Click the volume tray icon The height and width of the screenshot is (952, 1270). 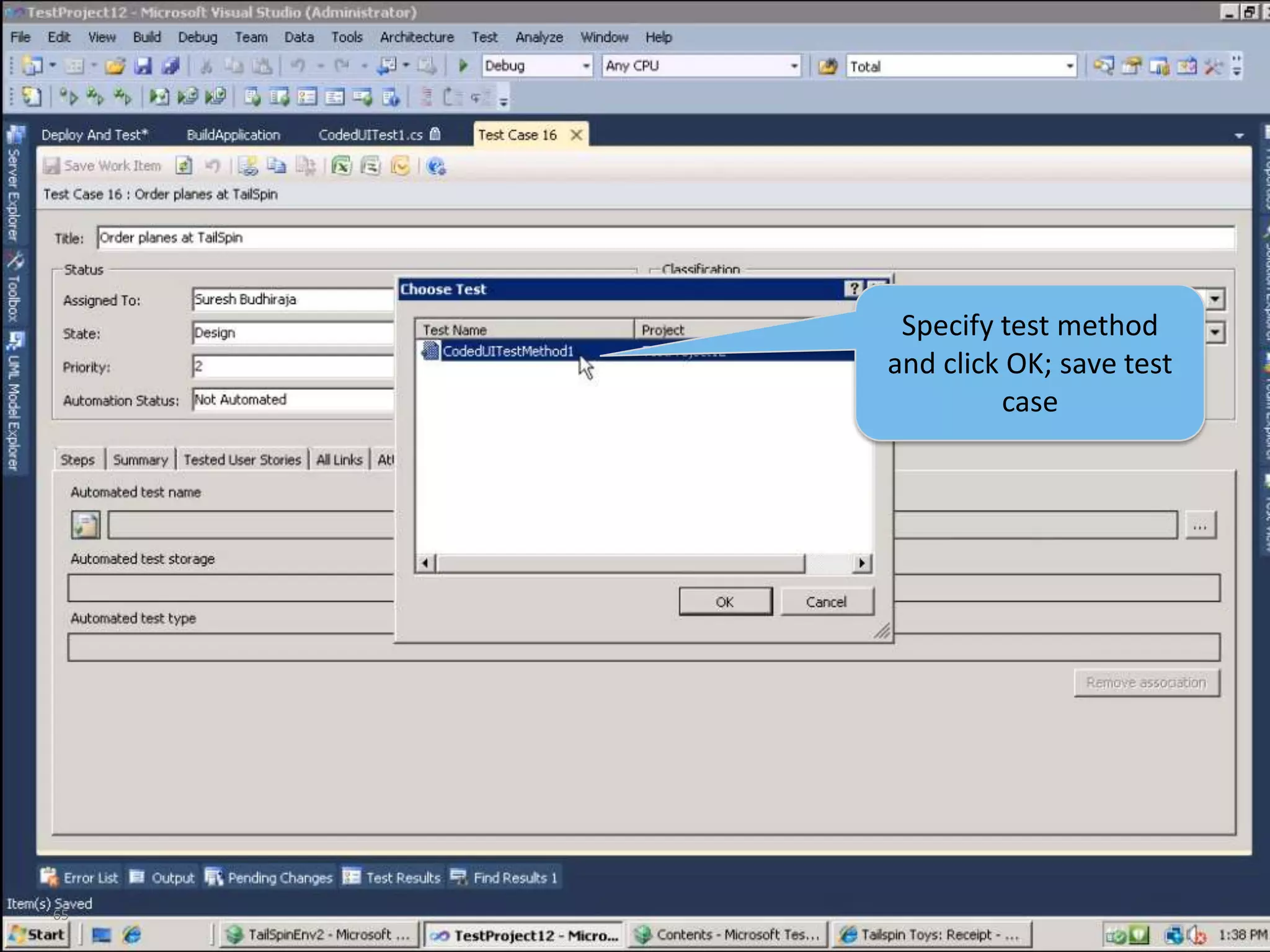(x=1197, y=935)
